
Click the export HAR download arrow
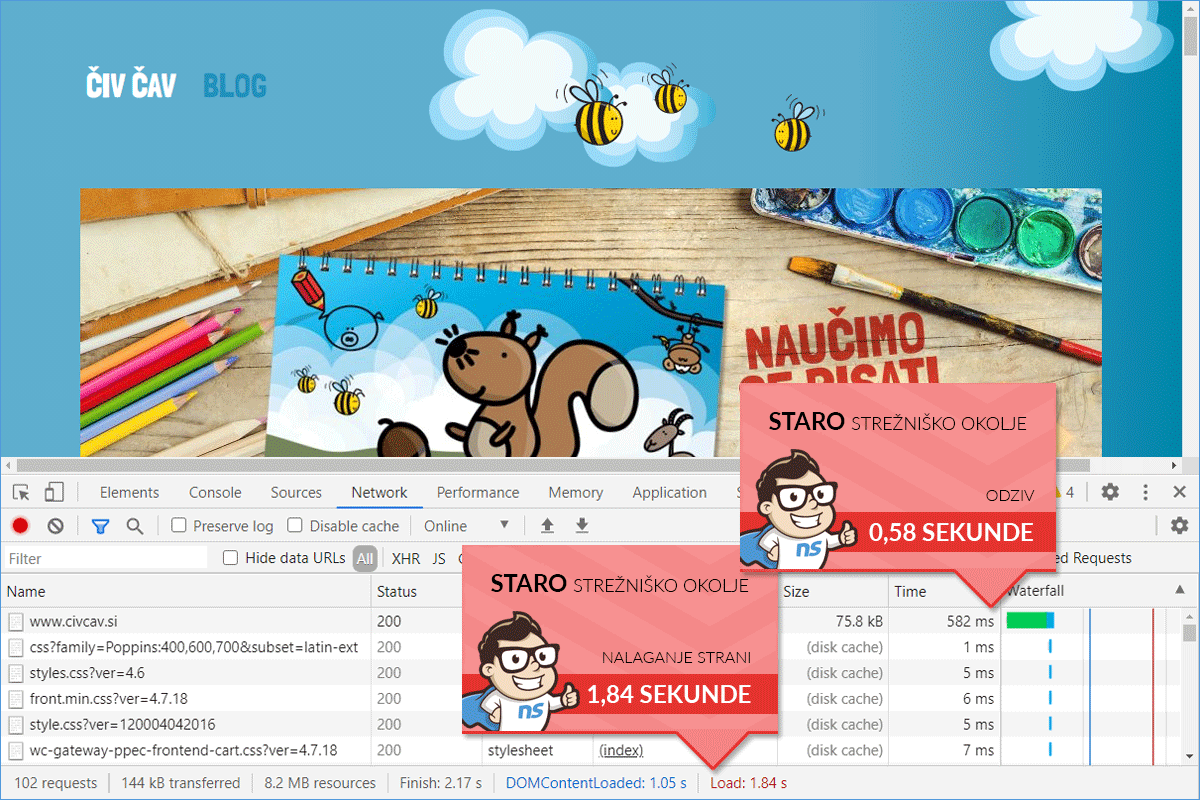[x=582, y=526]
